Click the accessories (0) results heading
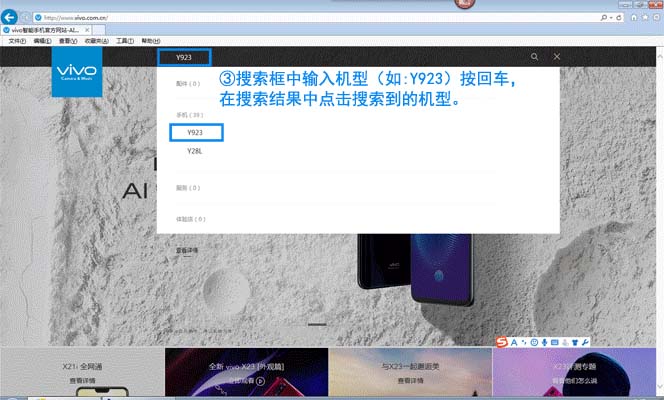Screen dimensions: 664x400 coord(188,84)
